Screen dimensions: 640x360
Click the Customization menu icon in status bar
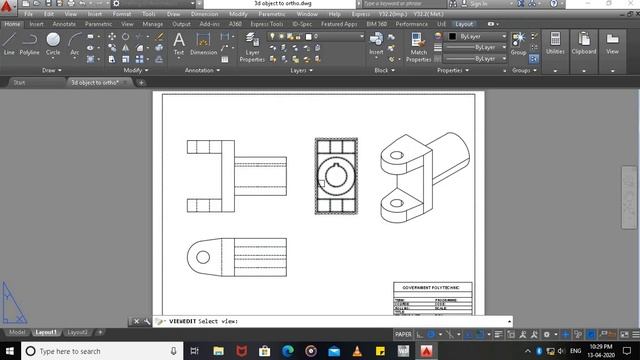point(636,335)
